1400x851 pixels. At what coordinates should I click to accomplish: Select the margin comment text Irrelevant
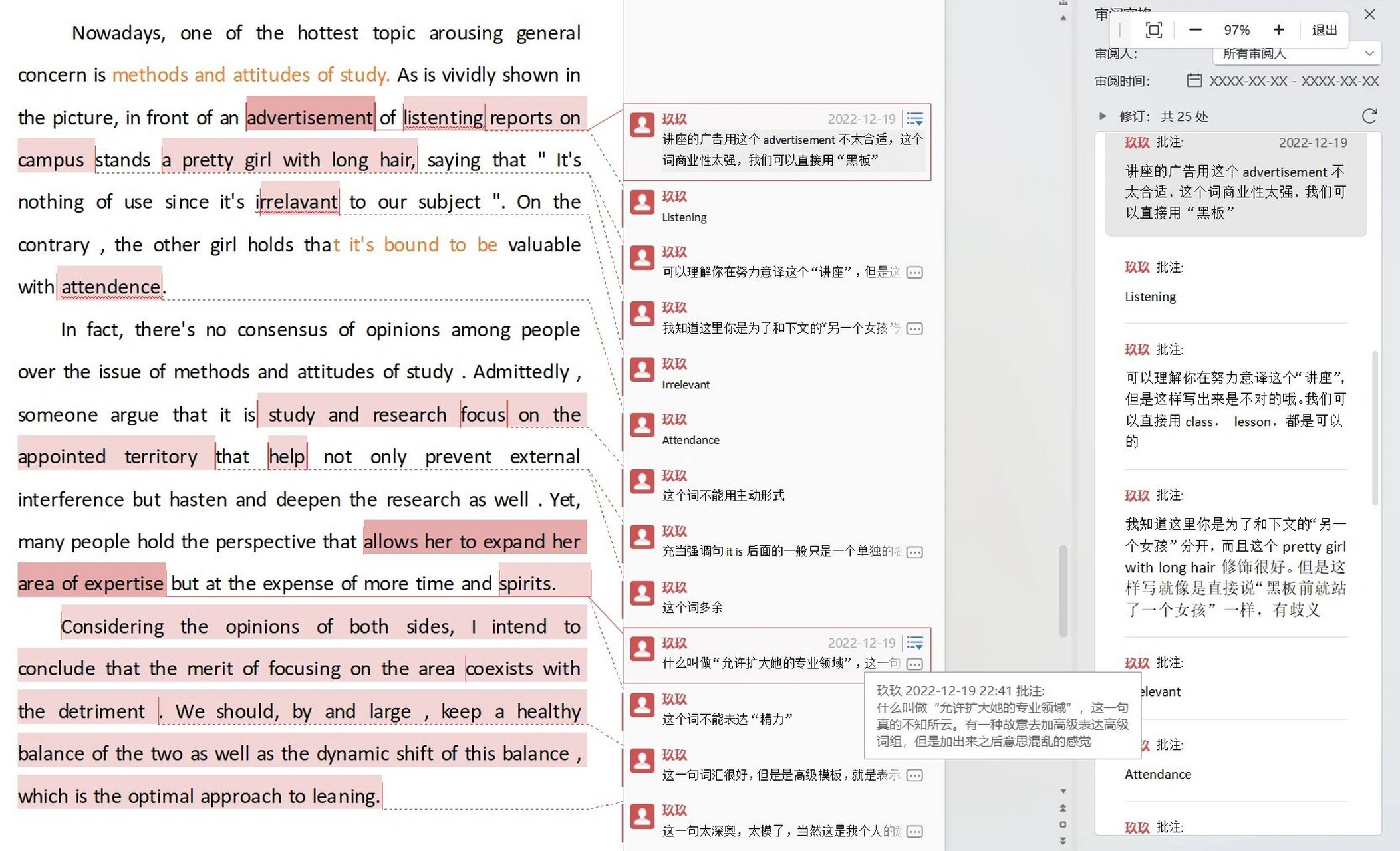coord(686,384)
